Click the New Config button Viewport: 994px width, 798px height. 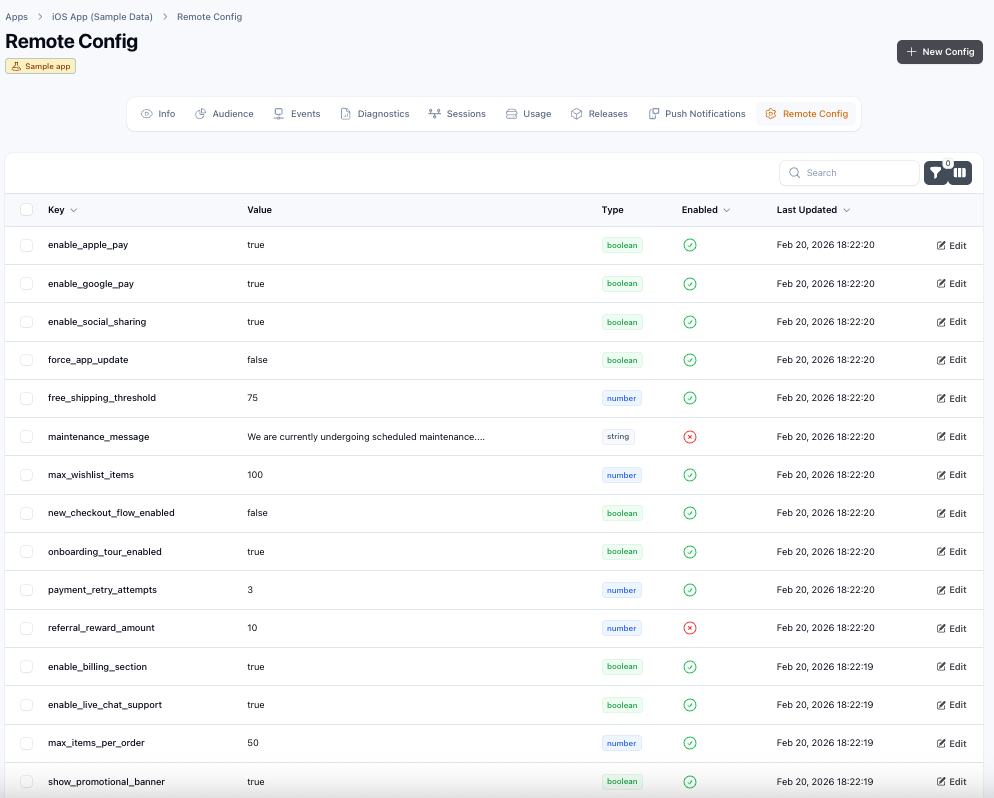pyautogui.click(x=939, y=51)
